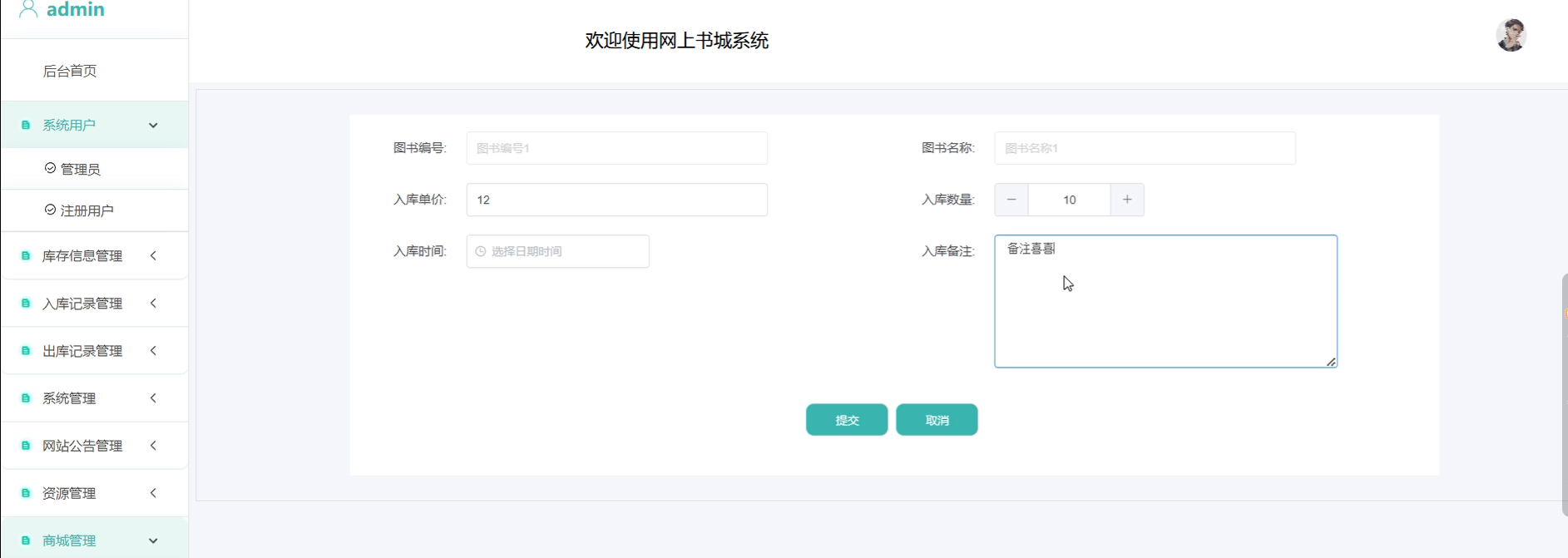This screenshot has width=1568, height=558.
Task: Click the 入库单价 label
Action: click(419, 200)
